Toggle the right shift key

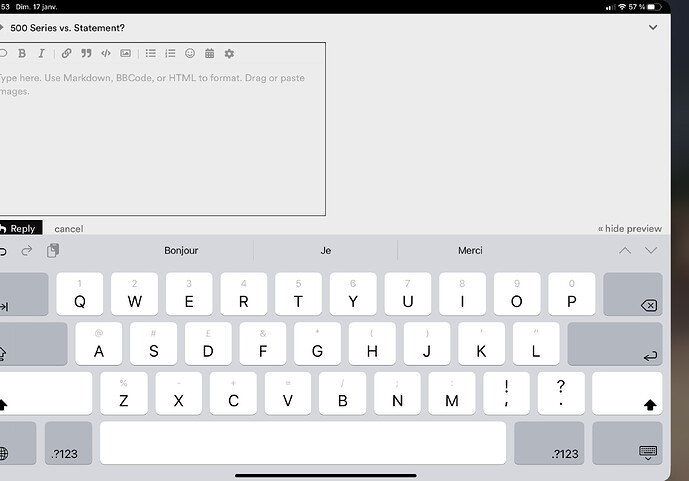tap(627, 394)
